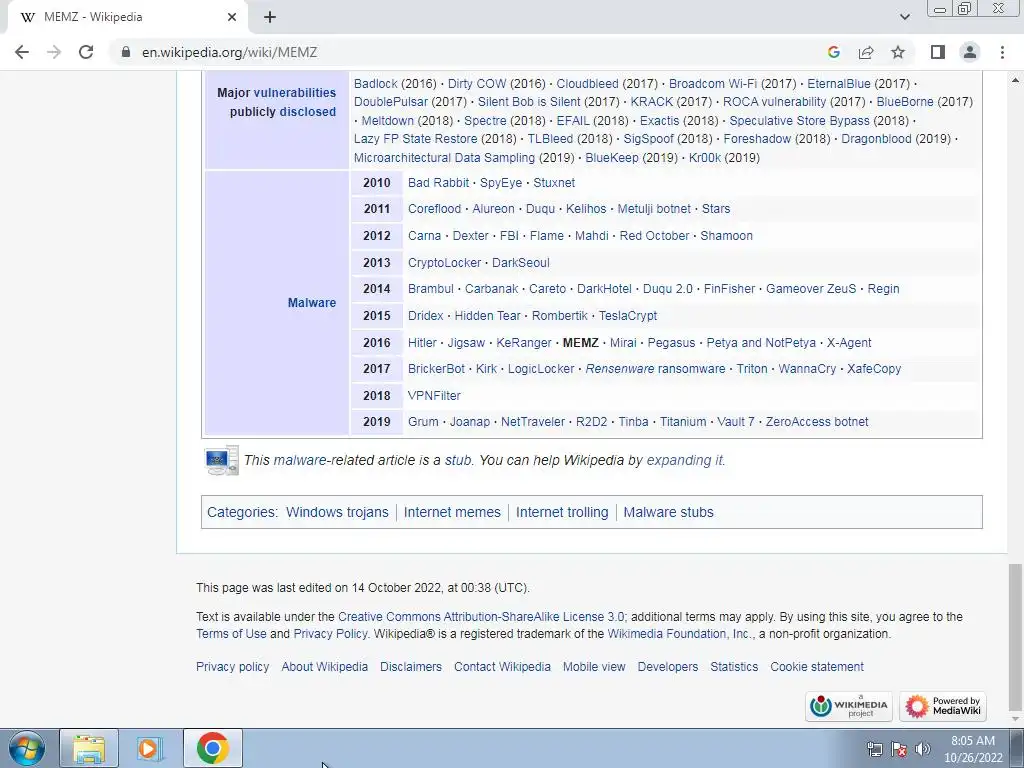1024x768 pixels.
Task: Click Chrome icon in taskbar
Action: pyautogui.click(x=212, y=748)
